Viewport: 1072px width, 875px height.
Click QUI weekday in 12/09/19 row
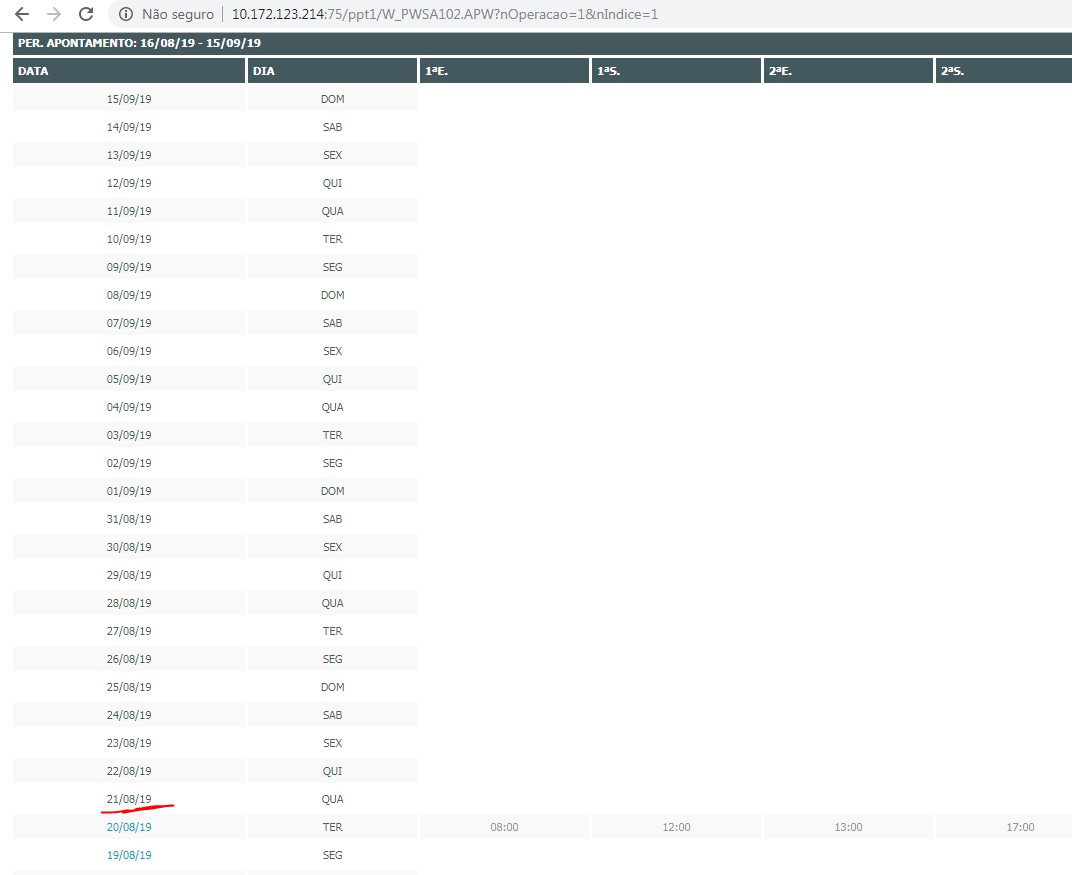click(x=332, y=183)
